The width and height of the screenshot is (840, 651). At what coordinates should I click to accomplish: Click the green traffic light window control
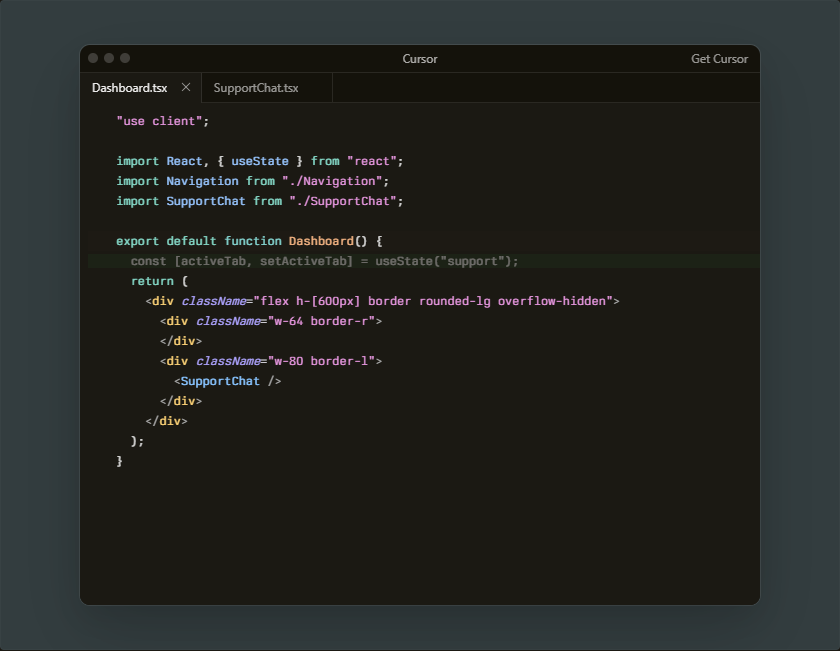click(124, 59)
